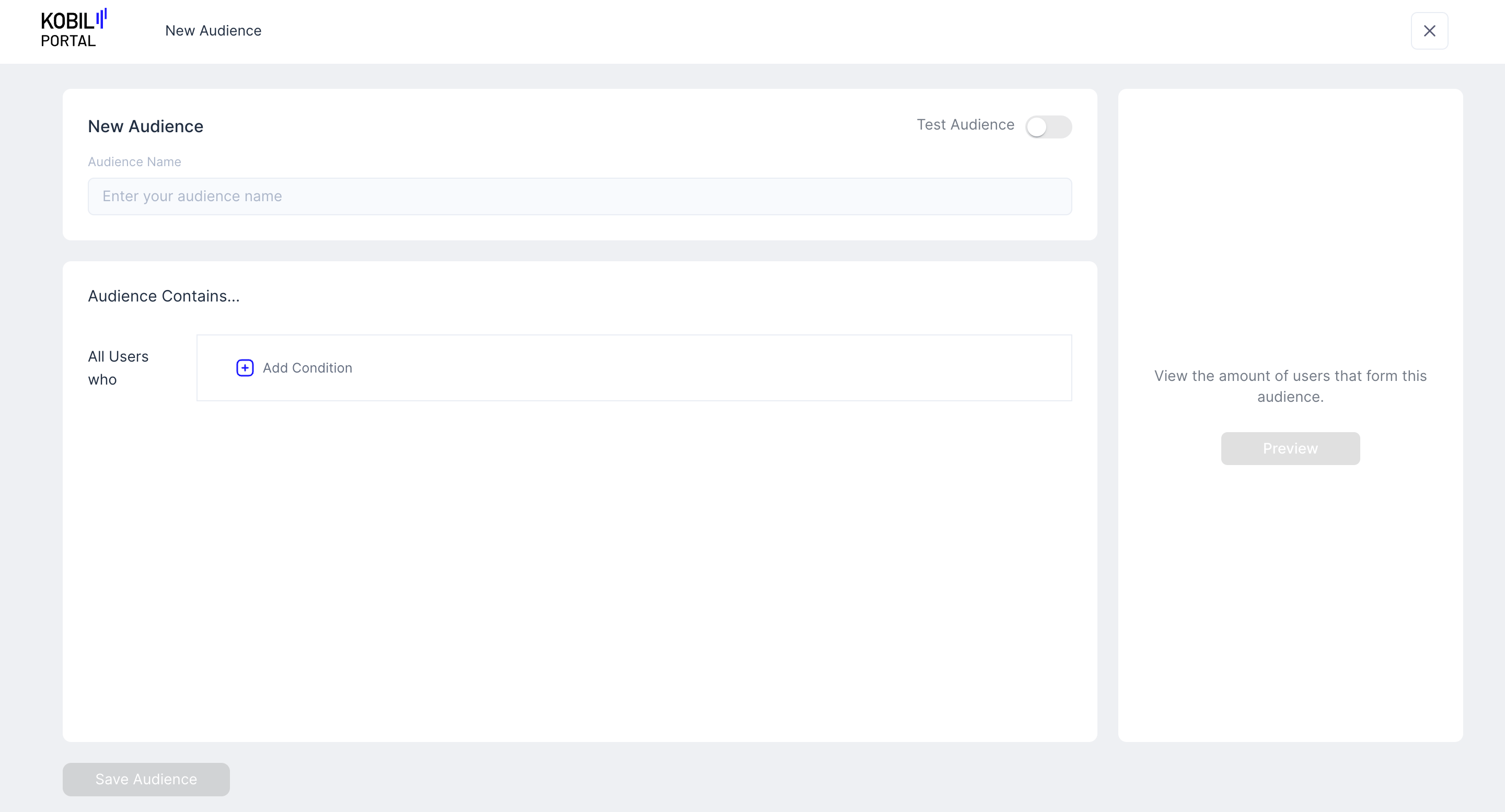Image resolution: width=1505 pixels, height=812 pixels.
Task: Click the Test Audience label text
Action: click(965, 124)
